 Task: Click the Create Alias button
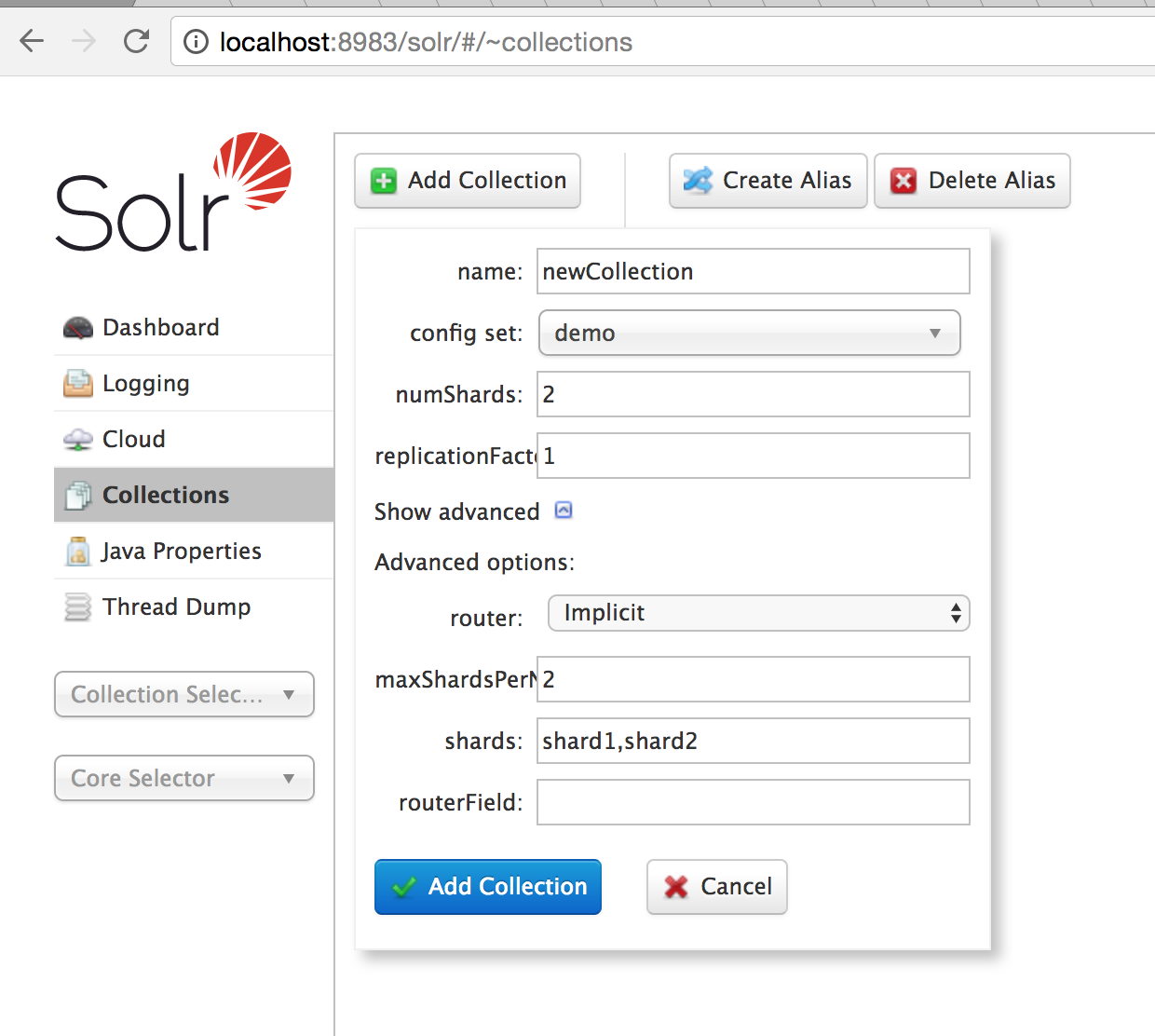768,181
